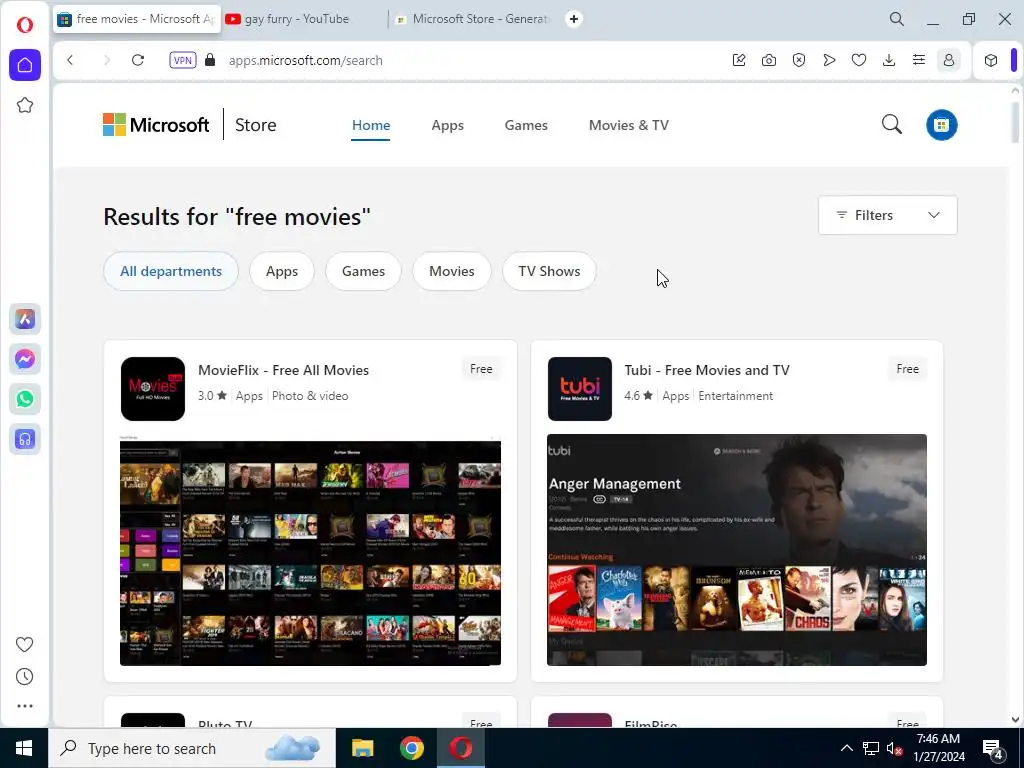
Task: Open Google Chrome from the taskbar
Action: [411, 748]
